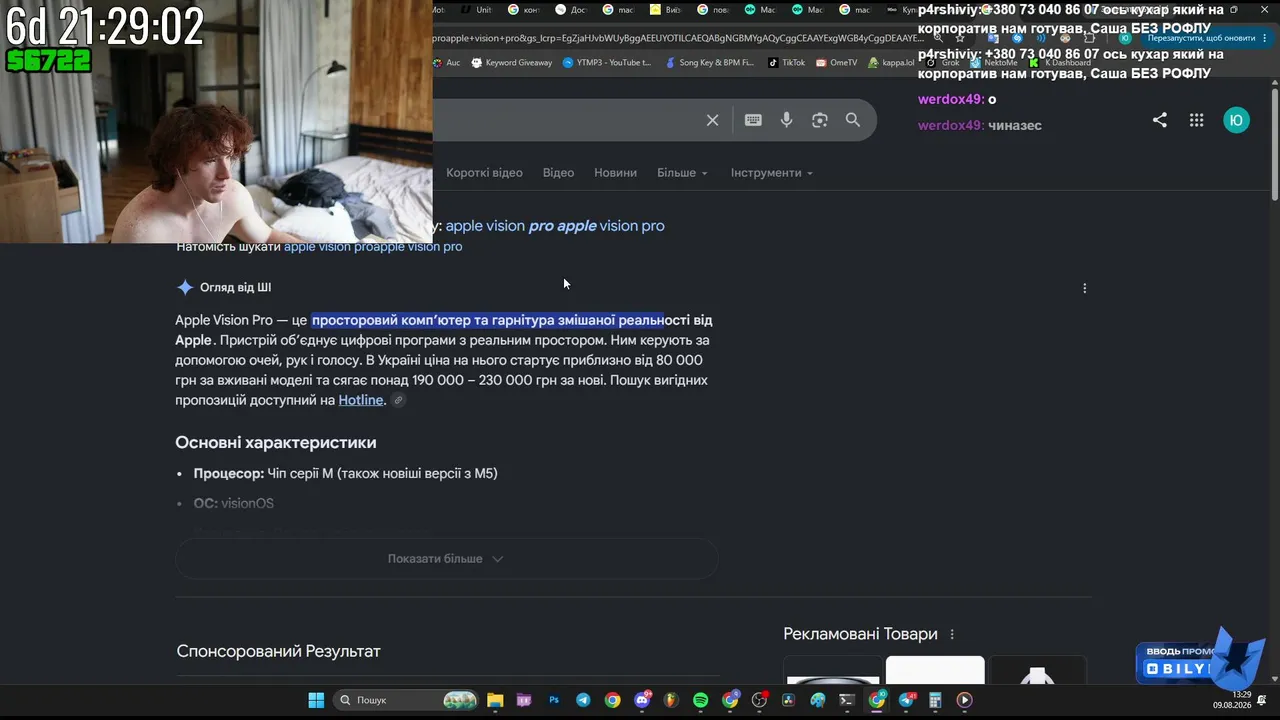This screenshot has width=1280, height=720.
Task: Switch to the Короткі відео tab
Action: (484, 173)
